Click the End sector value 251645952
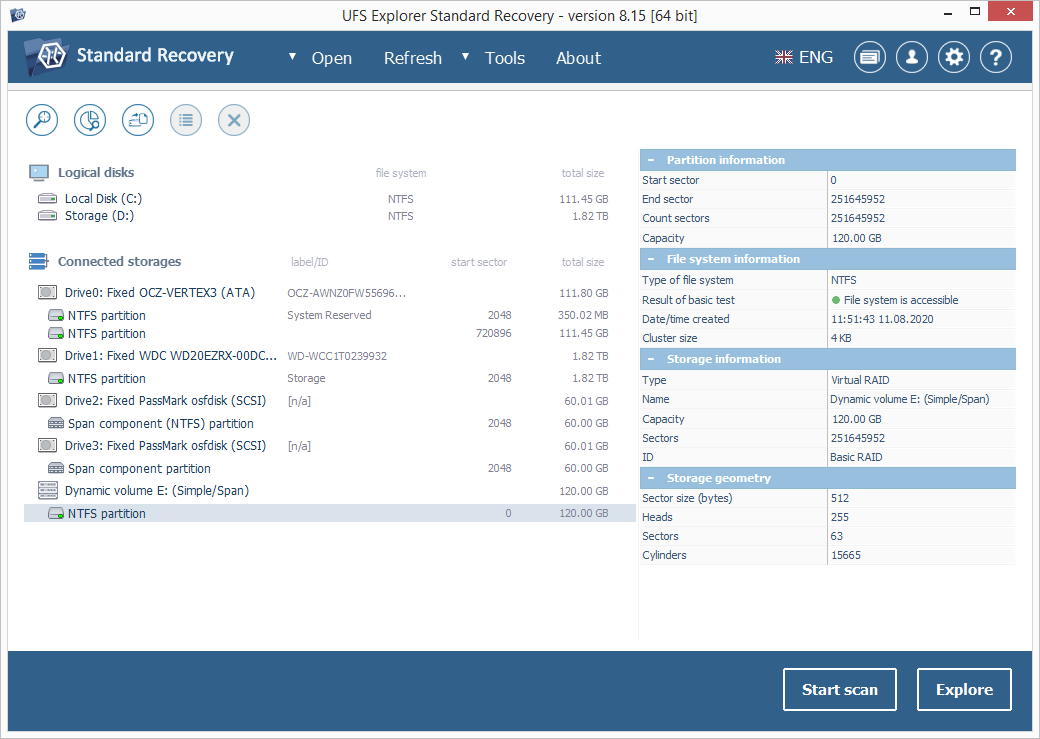The image size is (1040, 739). click(x=858, y=199)
